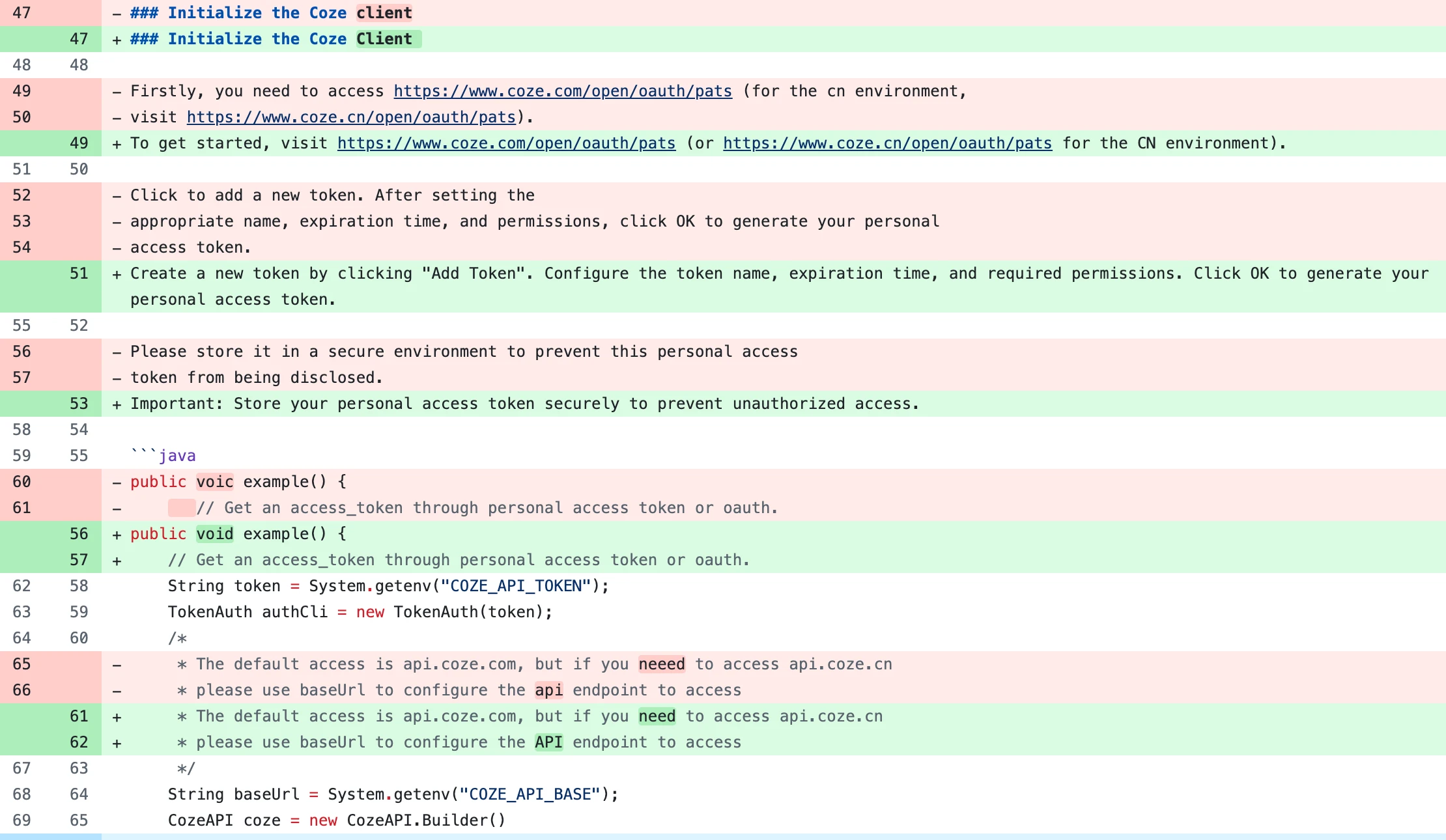Select removed line number 52 "Click to add"
Viewport: 1446px width, 840px height.
21,195
